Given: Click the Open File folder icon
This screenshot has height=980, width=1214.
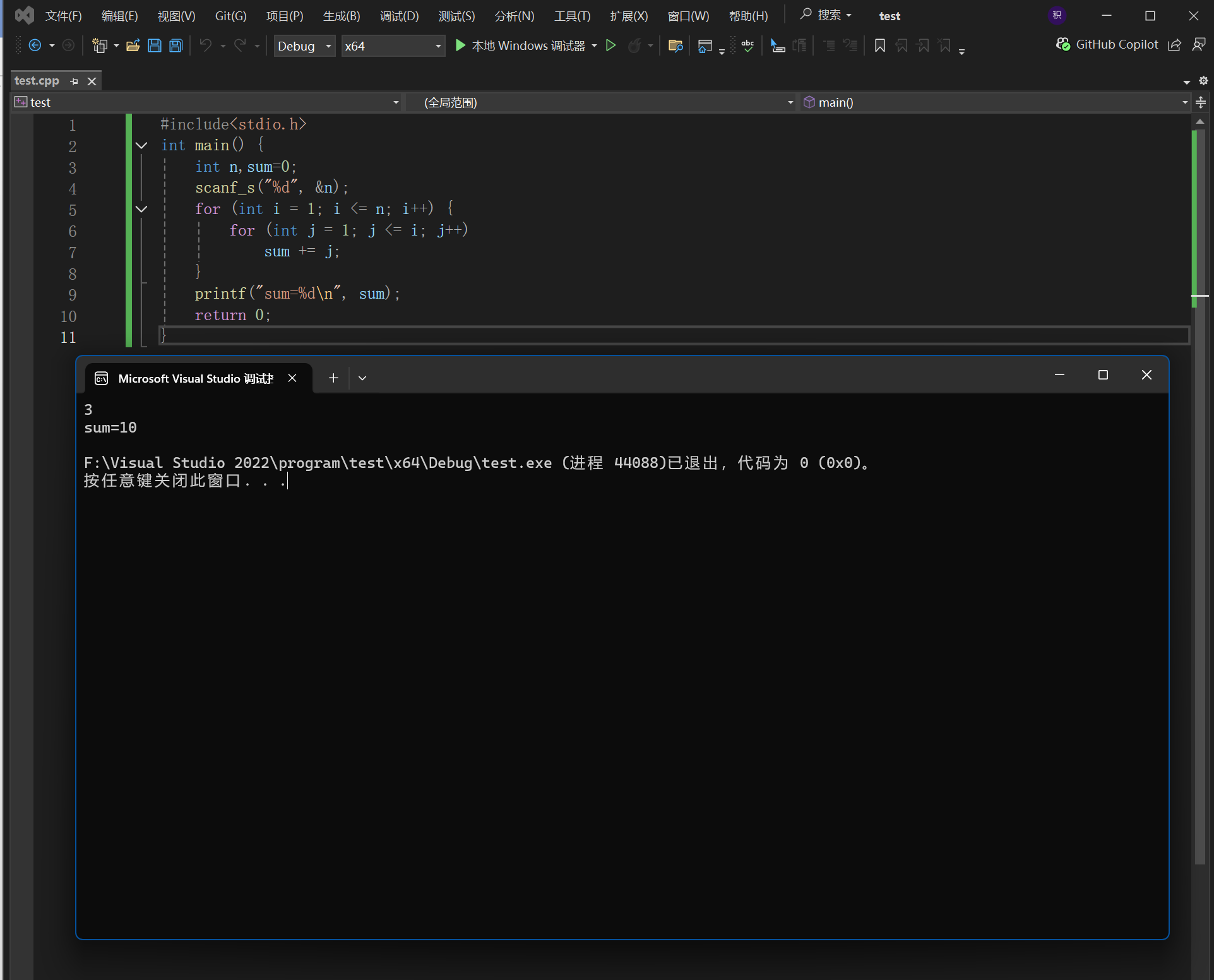Looking at the screenshot, I should [133, 45].
